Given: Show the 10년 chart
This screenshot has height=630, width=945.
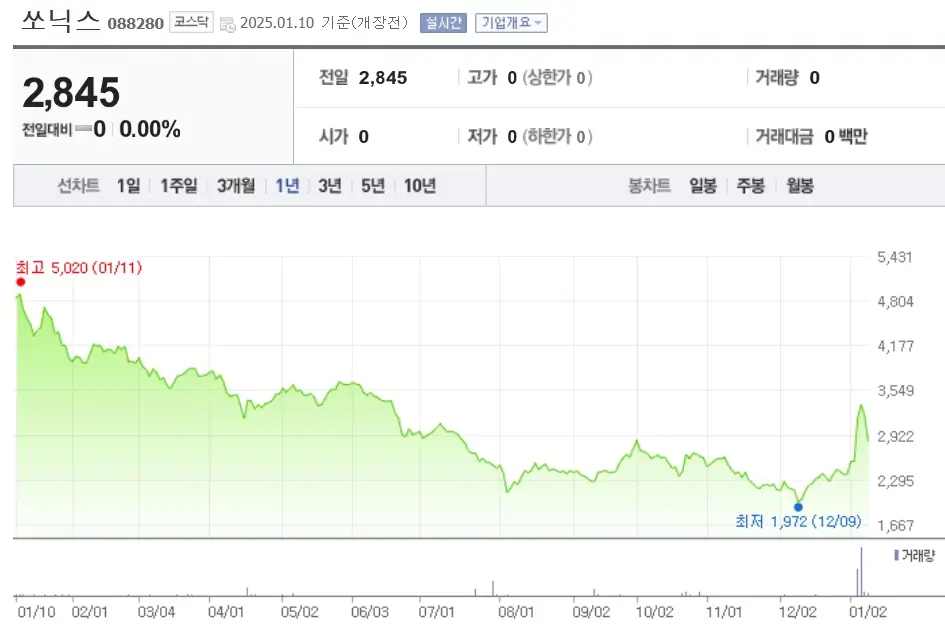Looking at the screenshot, I should 419,185.
